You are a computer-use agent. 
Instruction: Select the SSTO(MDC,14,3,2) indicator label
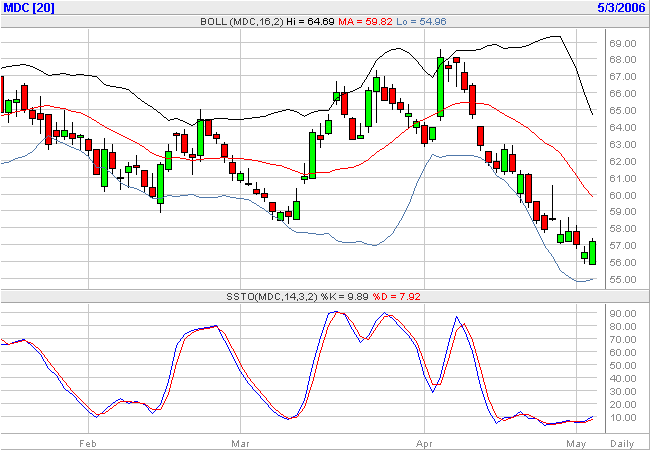pyautogui.click(x=272, y=297)
